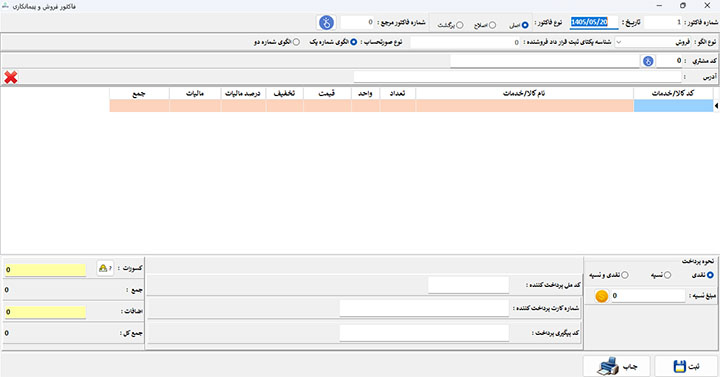This screenshot has height=377, width=720.
Task: Select the اصلی invoice type radio
Action: coord(525,25)
